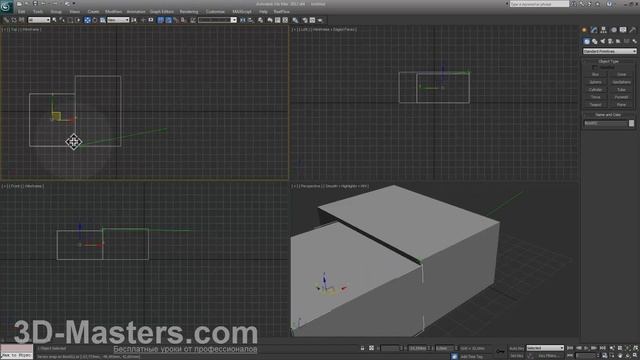Select the Cameras category icon

(x=611, y=41)
